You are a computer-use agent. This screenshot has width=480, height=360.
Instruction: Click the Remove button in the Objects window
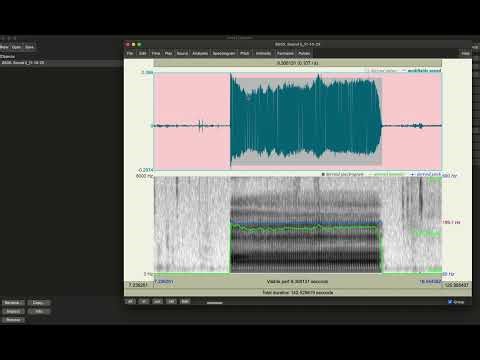point(13,320)
